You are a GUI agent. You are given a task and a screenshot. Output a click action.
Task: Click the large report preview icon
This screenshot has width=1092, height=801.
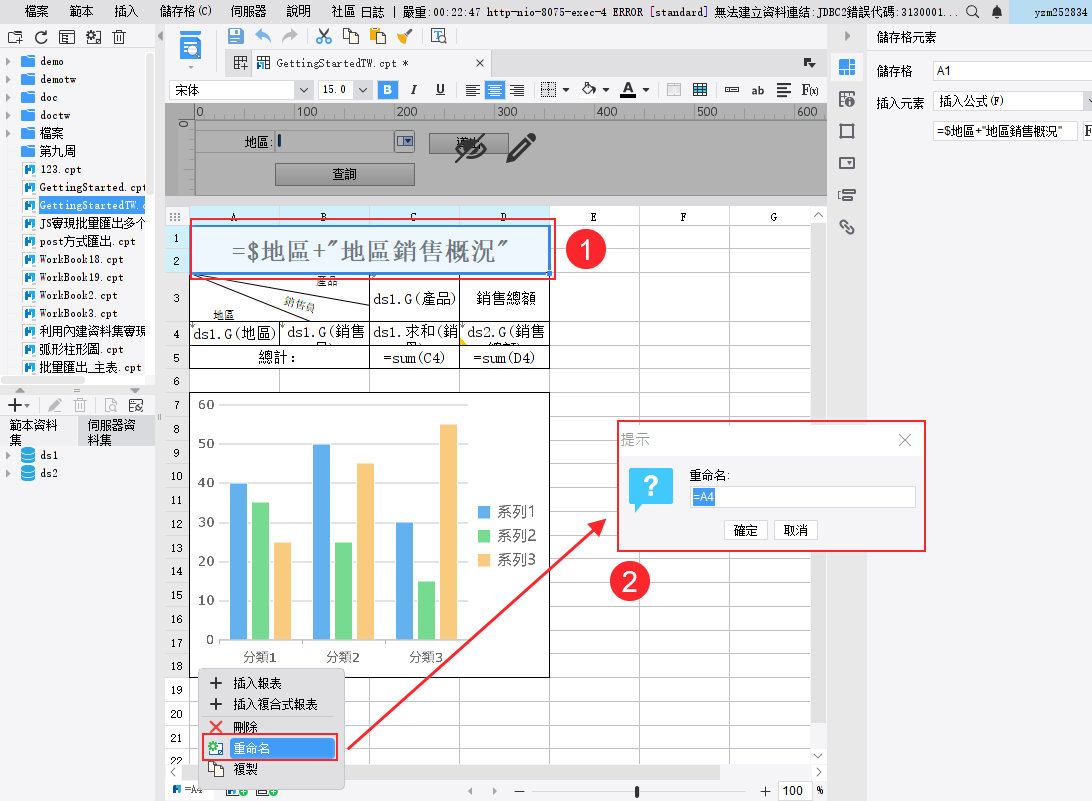190,46
